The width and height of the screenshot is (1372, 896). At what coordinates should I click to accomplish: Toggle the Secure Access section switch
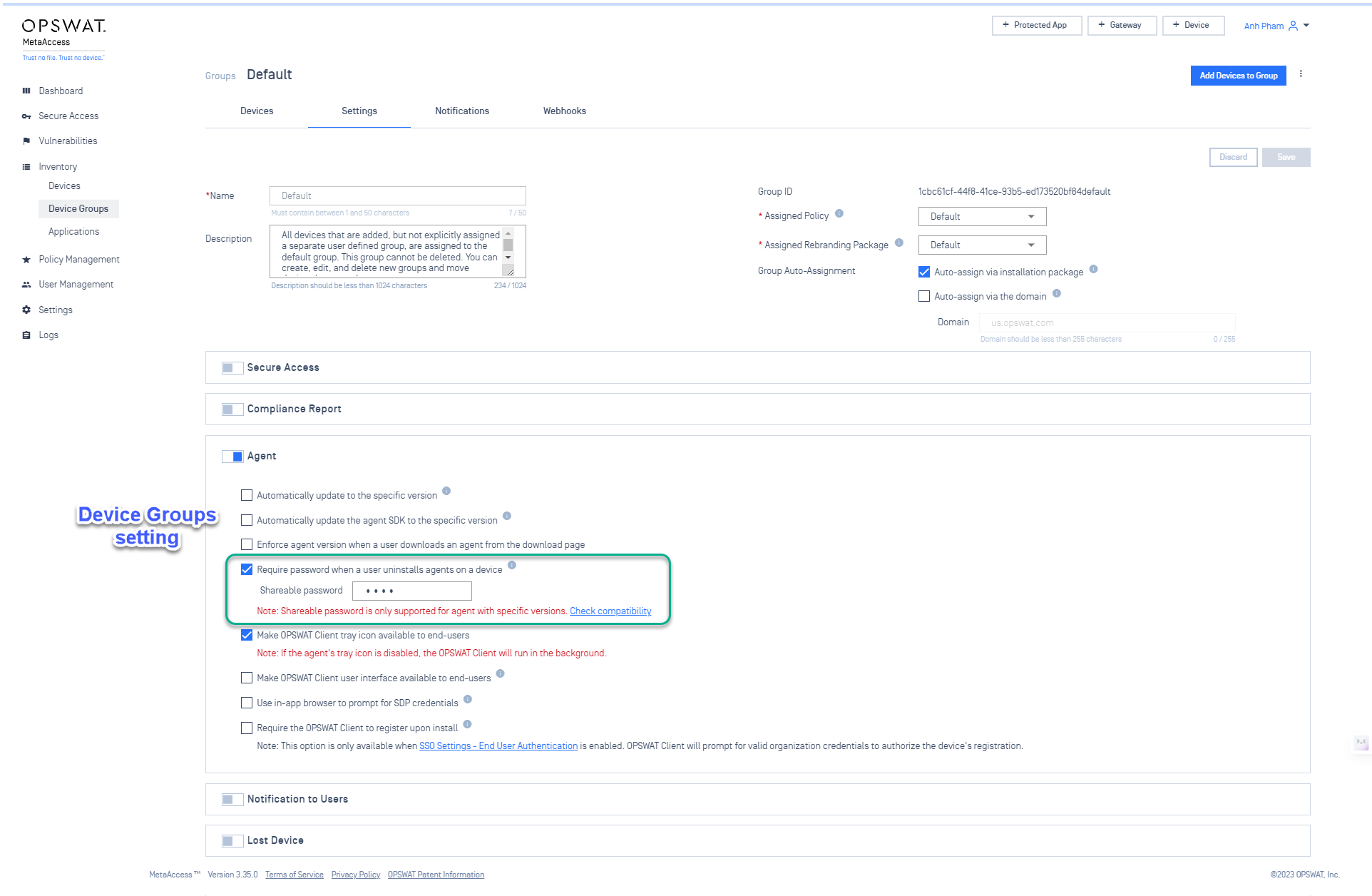(232, 368)
